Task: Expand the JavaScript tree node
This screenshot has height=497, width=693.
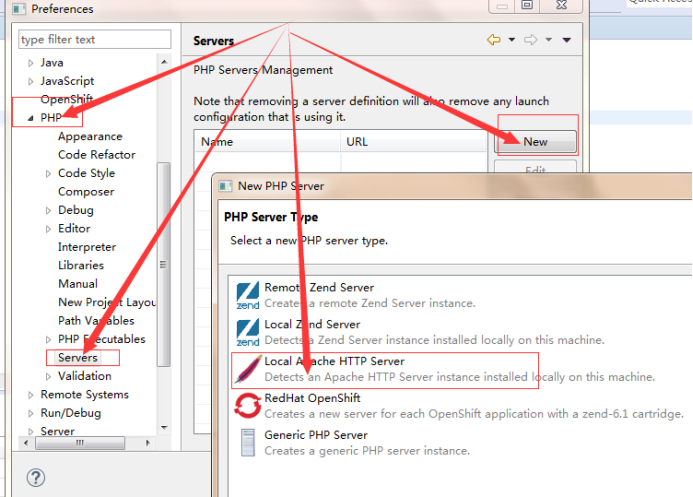Action: (30, 81)
